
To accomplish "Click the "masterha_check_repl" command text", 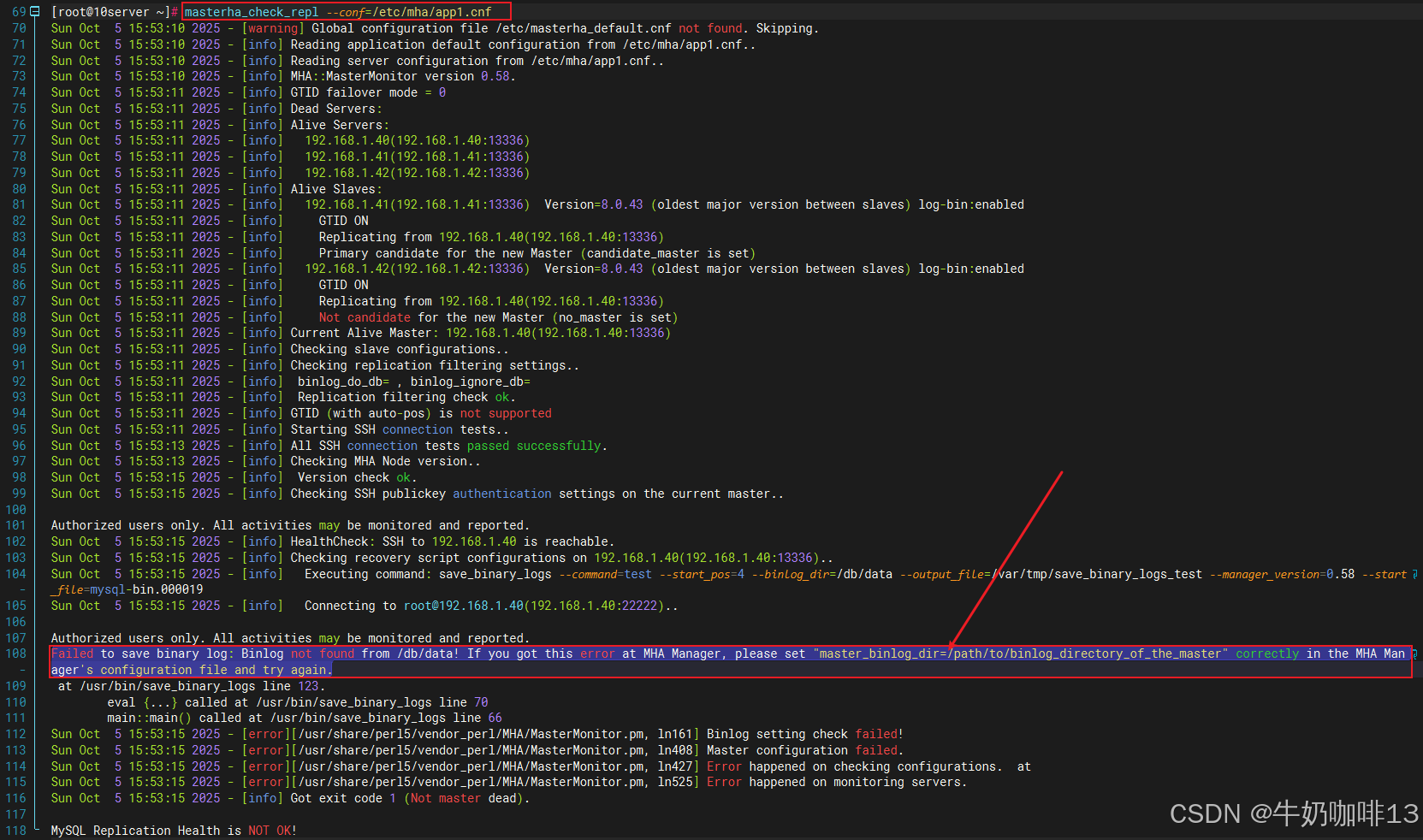I will [252, 12].
